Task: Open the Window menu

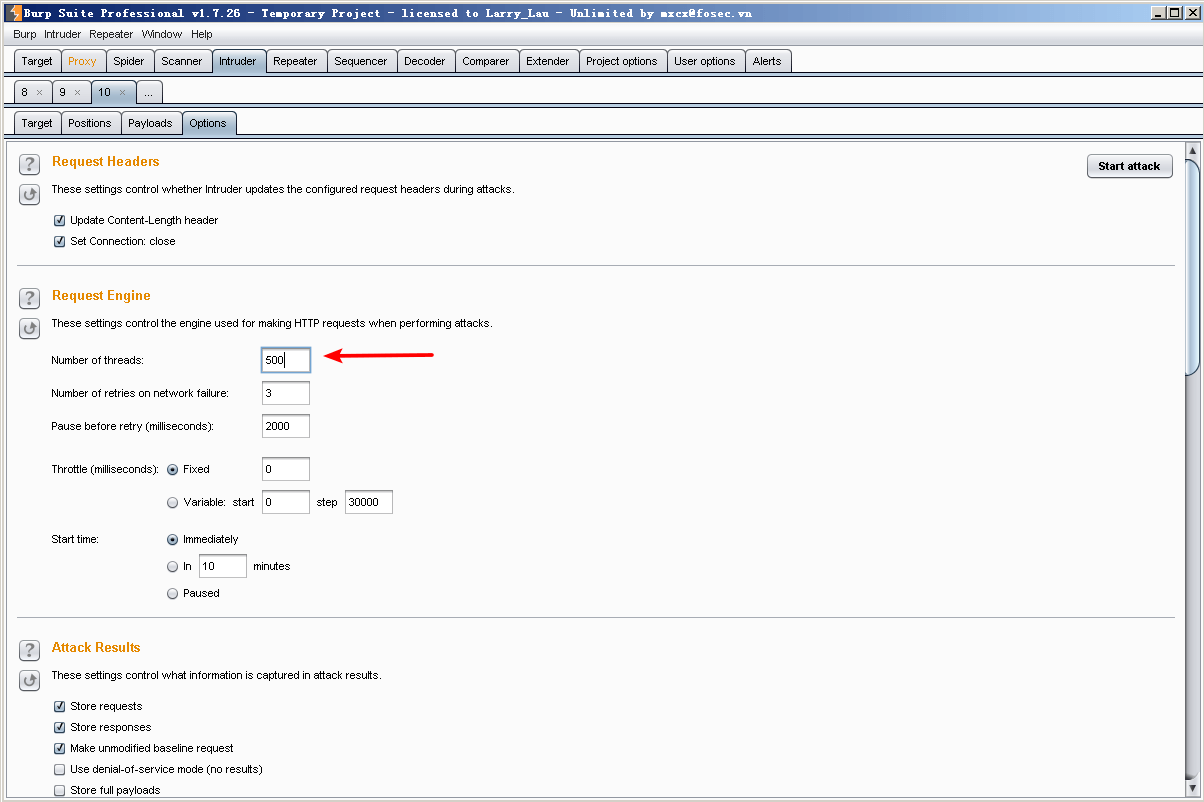Action: [x=162, y=34]
